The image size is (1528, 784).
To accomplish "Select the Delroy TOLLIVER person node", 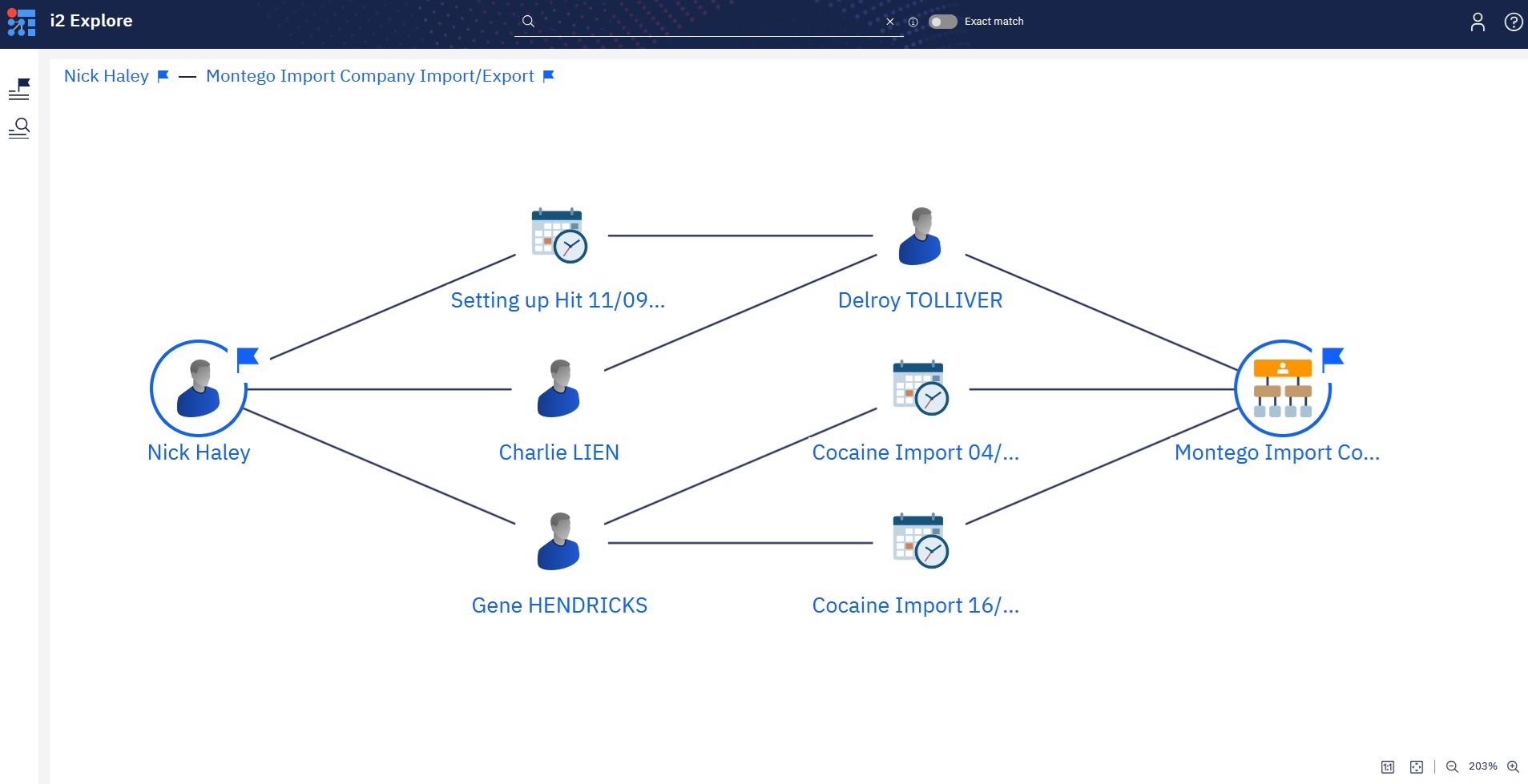I will 920,237.
